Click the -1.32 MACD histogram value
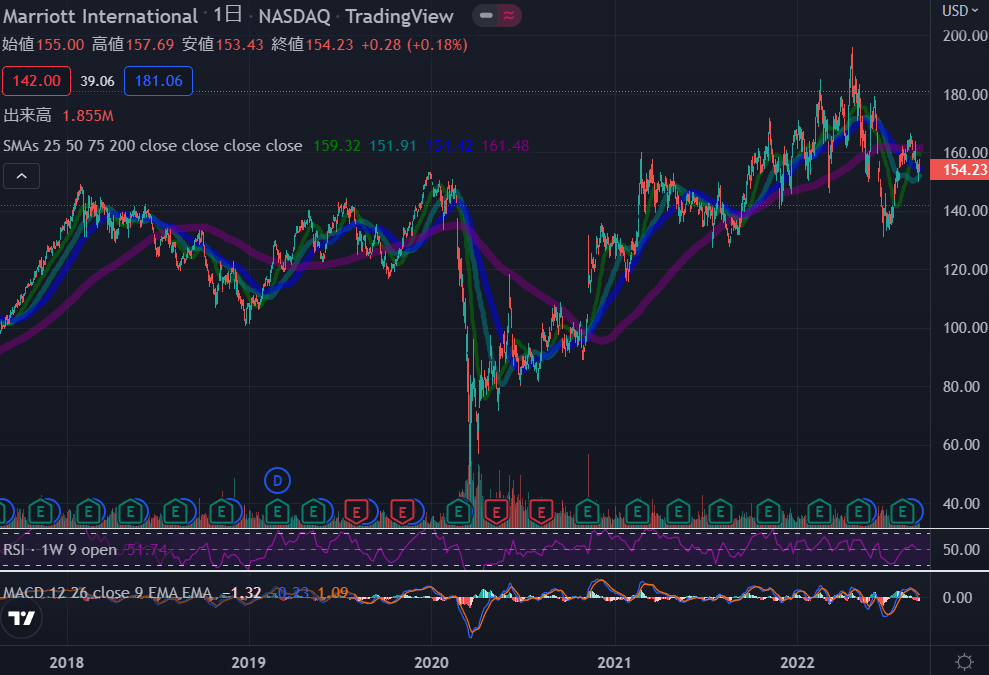Image resolution: width=989 pixels, height=675 pixels. click(x=242, y=592)
